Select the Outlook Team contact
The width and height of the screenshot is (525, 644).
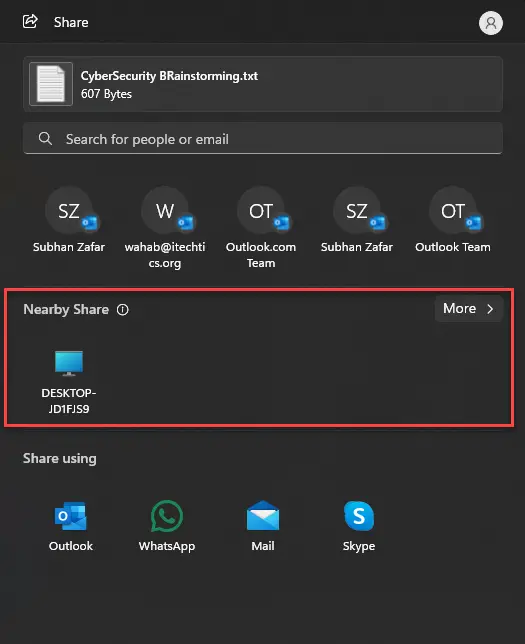tap(453, 221)
